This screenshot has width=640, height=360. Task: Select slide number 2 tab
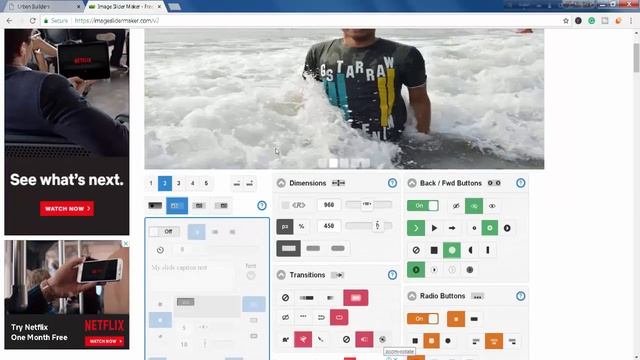click(165, 183)
